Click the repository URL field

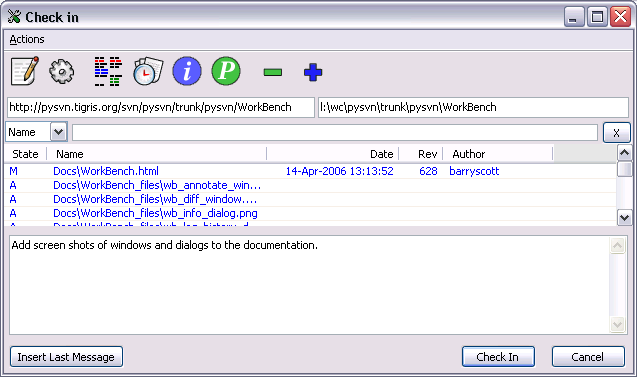161,107
